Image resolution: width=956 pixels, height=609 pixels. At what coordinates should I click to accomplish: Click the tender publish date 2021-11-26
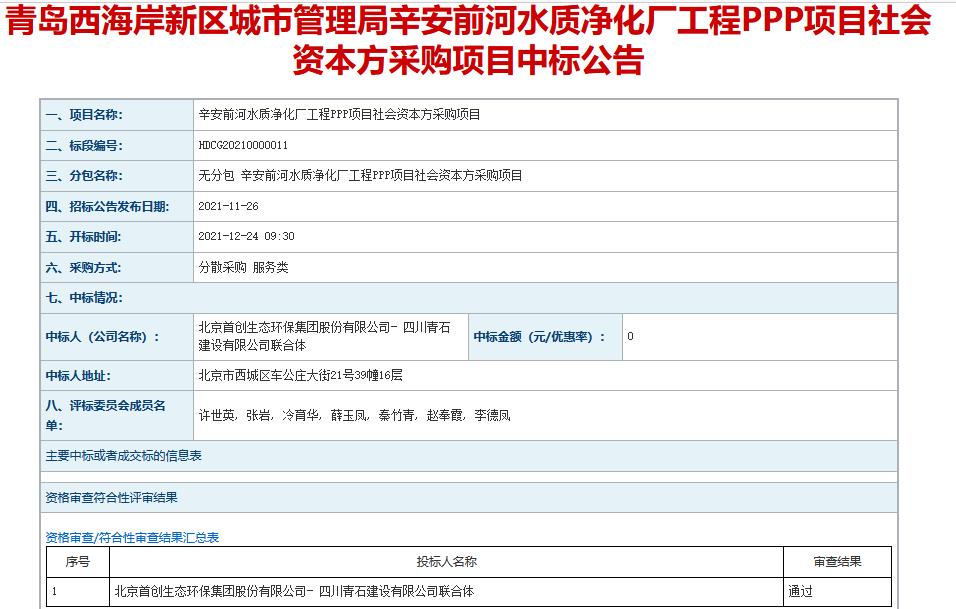tap(229, 207)
